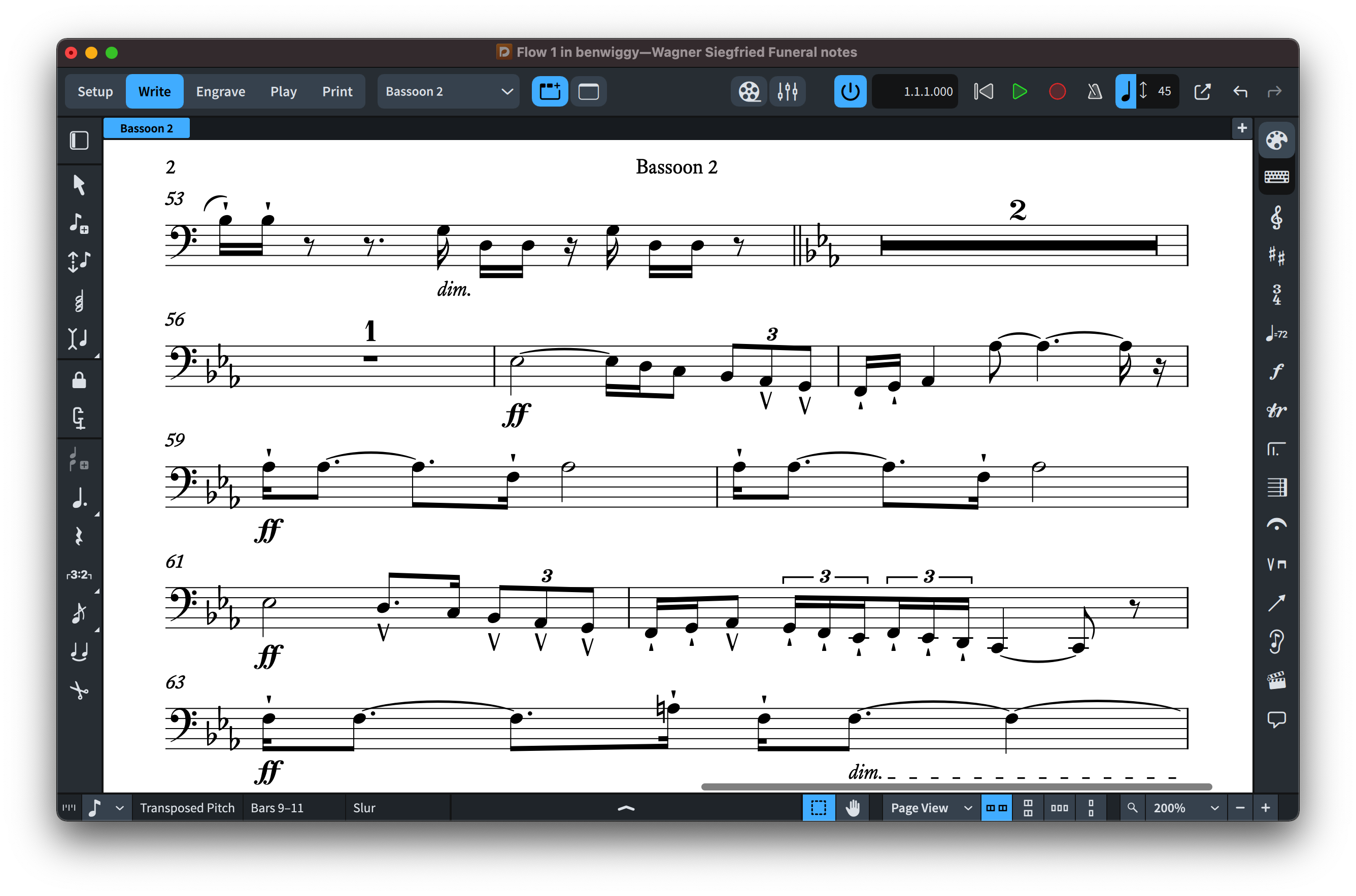Redo the last undone action
Viewport: 1356px width, 896px height.
tap(1274, 91)
